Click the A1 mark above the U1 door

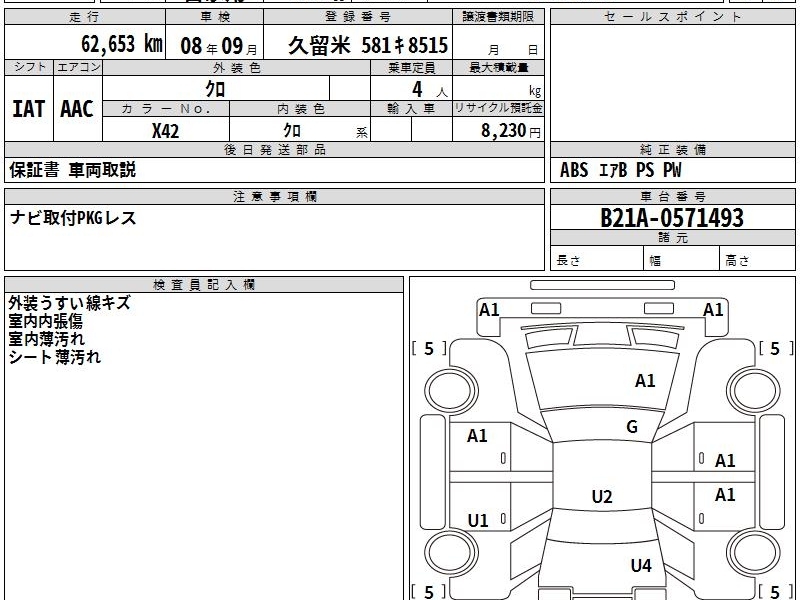coord(477,436)
